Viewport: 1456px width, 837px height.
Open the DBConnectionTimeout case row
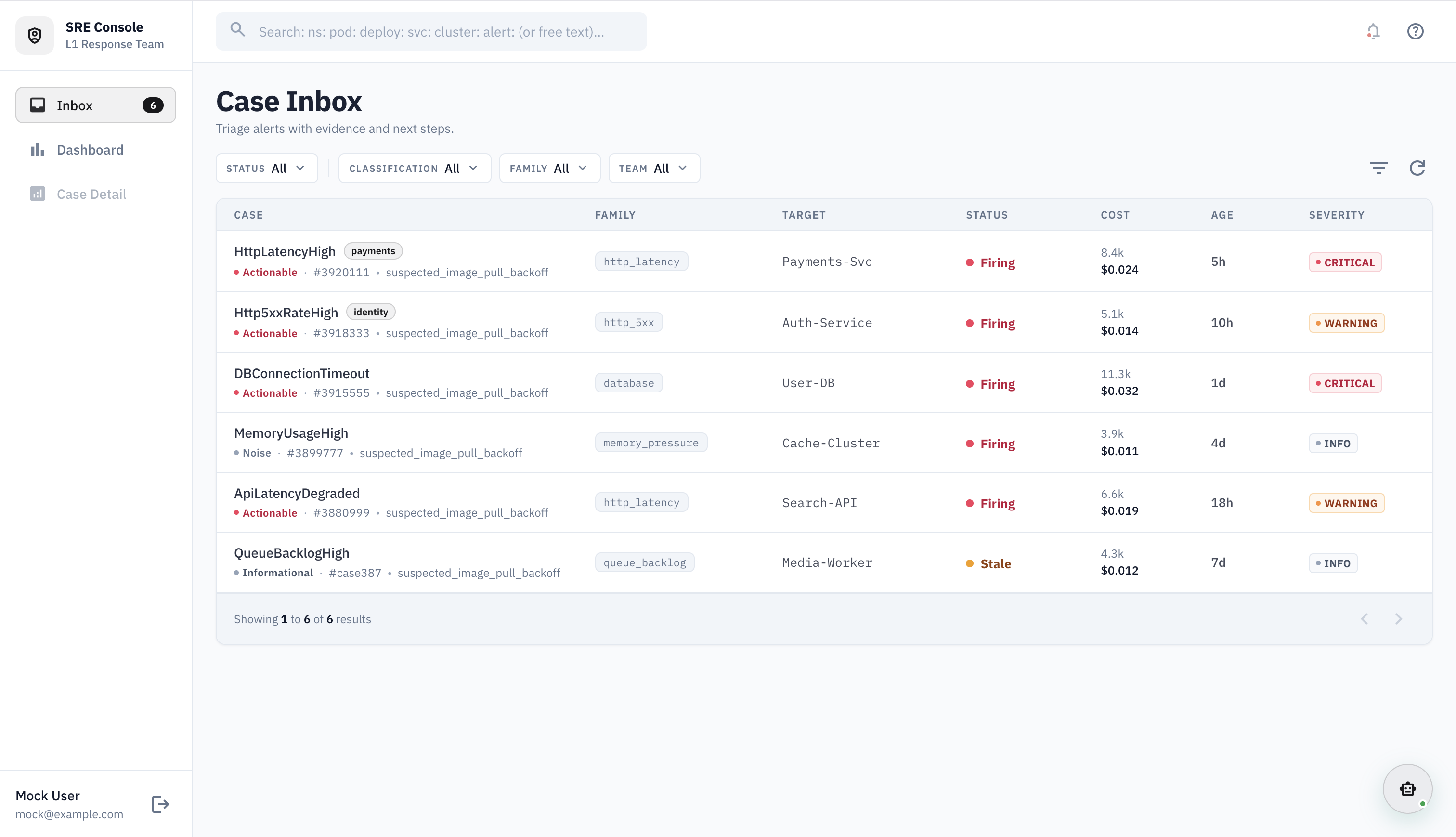click(301, 374)
